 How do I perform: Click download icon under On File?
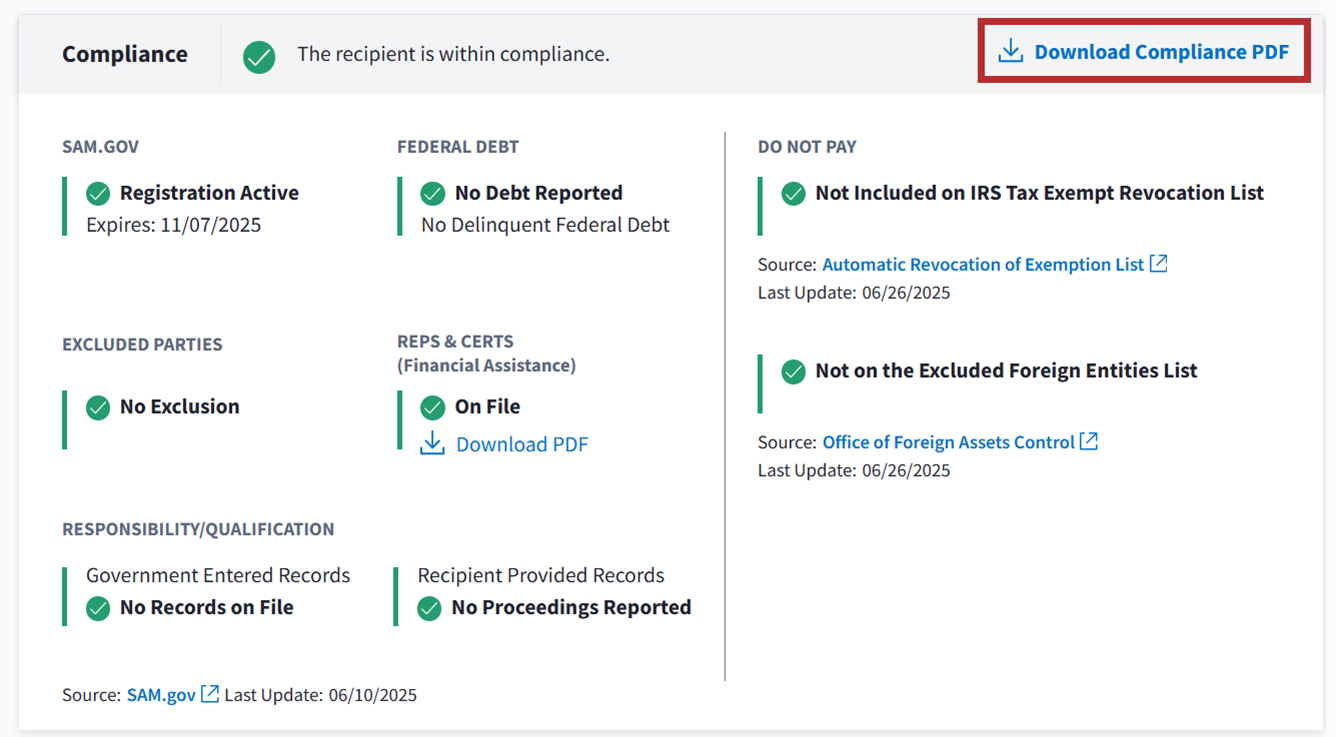pos(432,444)
